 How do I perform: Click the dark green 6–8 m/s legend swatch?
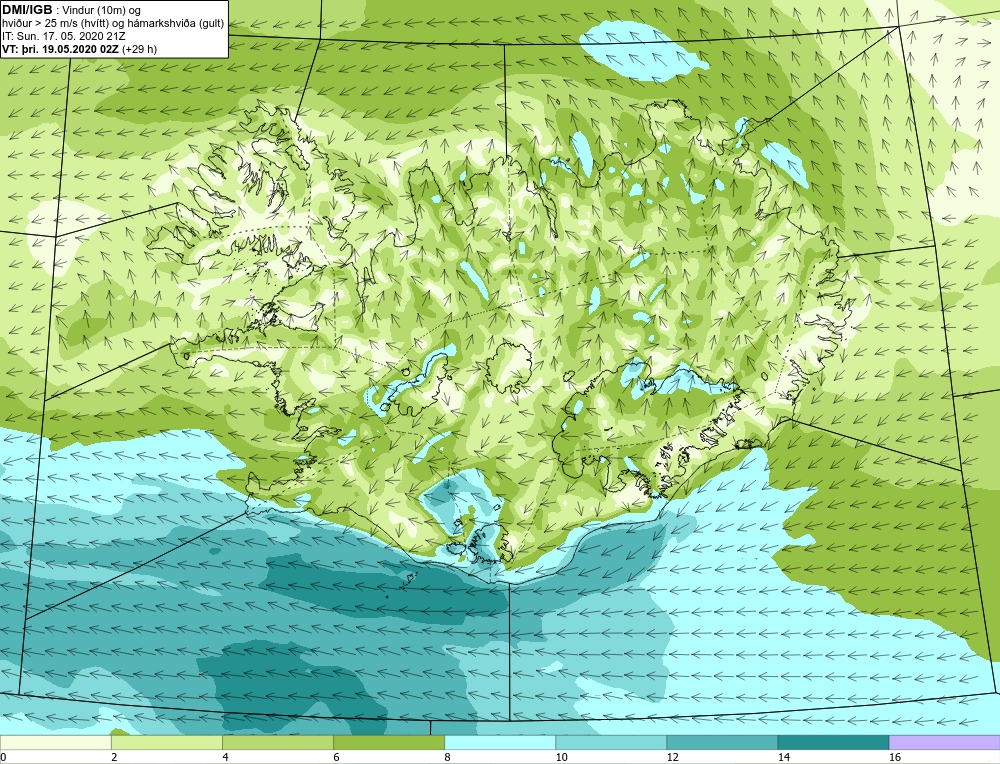pyautogui.click(x=389, y=742)
